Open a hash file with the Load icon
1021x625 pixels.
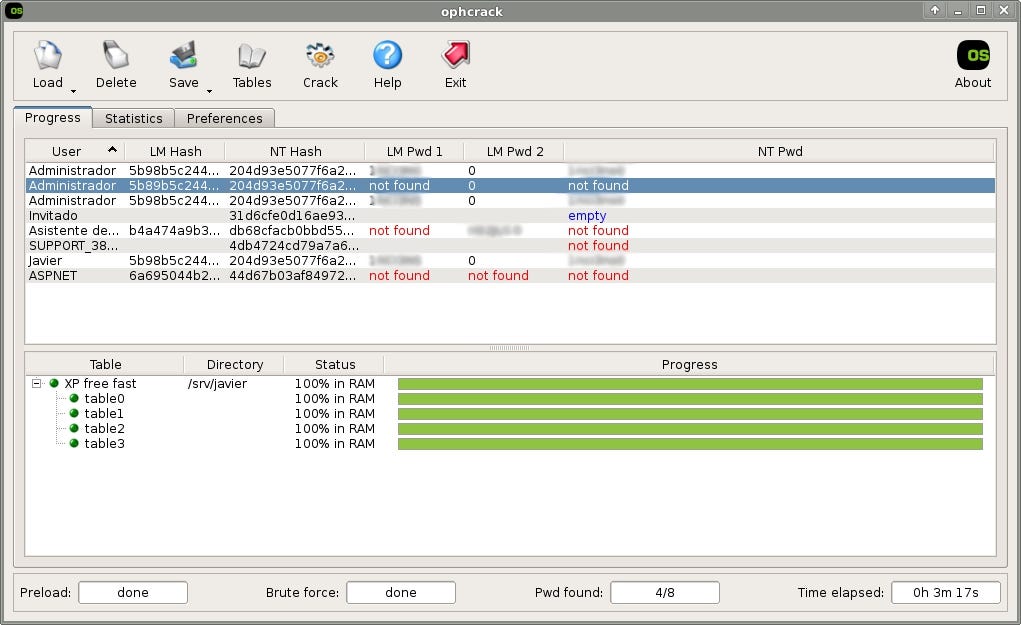[46, 60]
